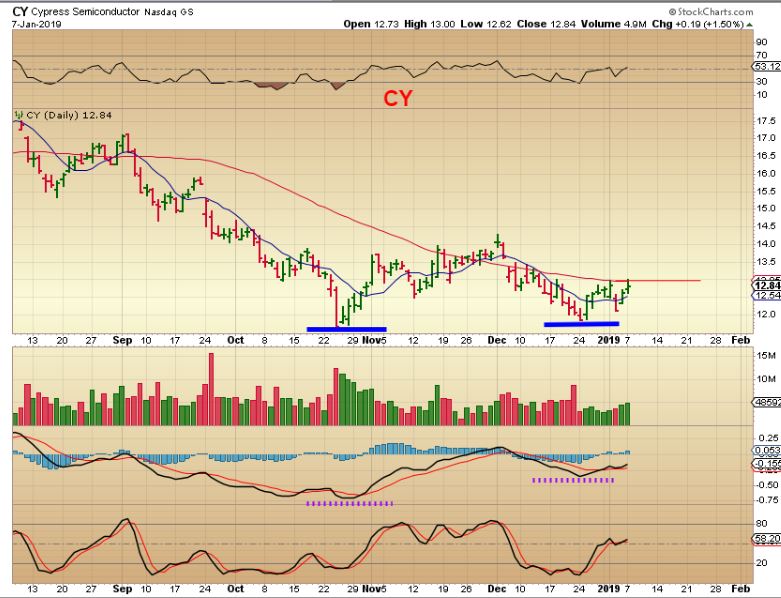The width and height of the screenshot is (781, 598).
Task: Click the Volume 4.9M value
Action: (612, 24)
